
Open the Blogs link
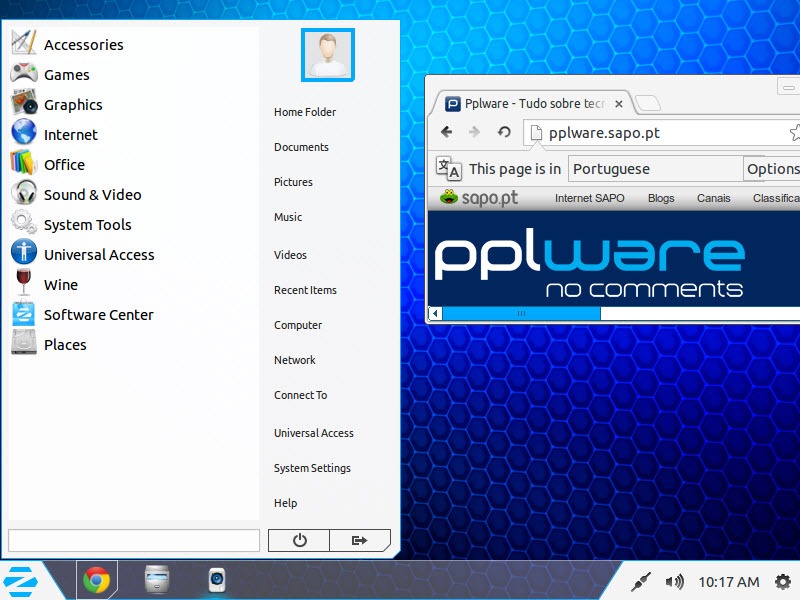[x=661, y=198]
